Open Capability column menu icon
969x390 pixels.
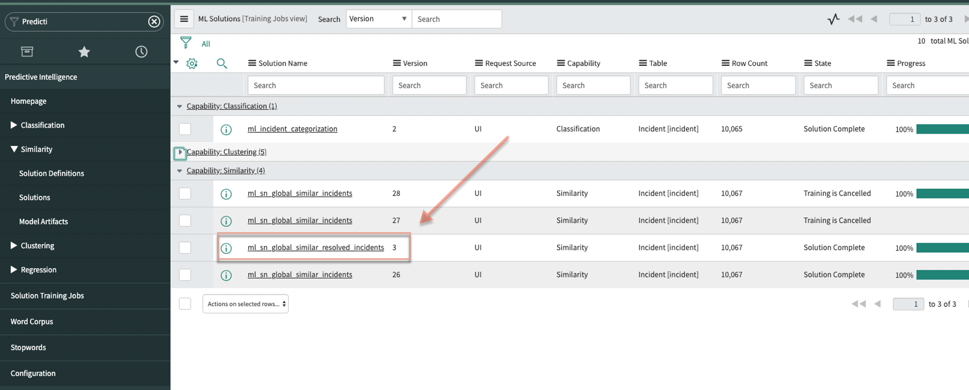coord(561,63)
